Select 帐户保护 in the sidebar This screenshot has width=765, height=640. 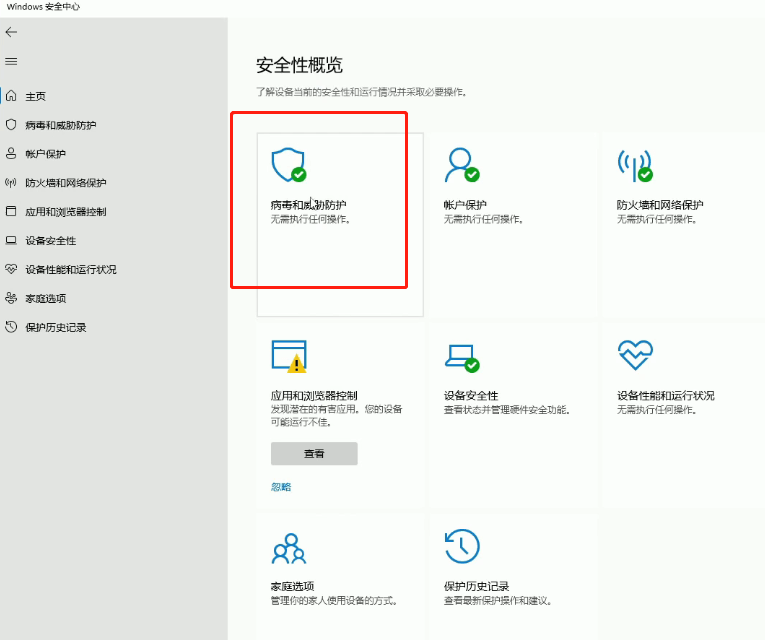[45, 154]
